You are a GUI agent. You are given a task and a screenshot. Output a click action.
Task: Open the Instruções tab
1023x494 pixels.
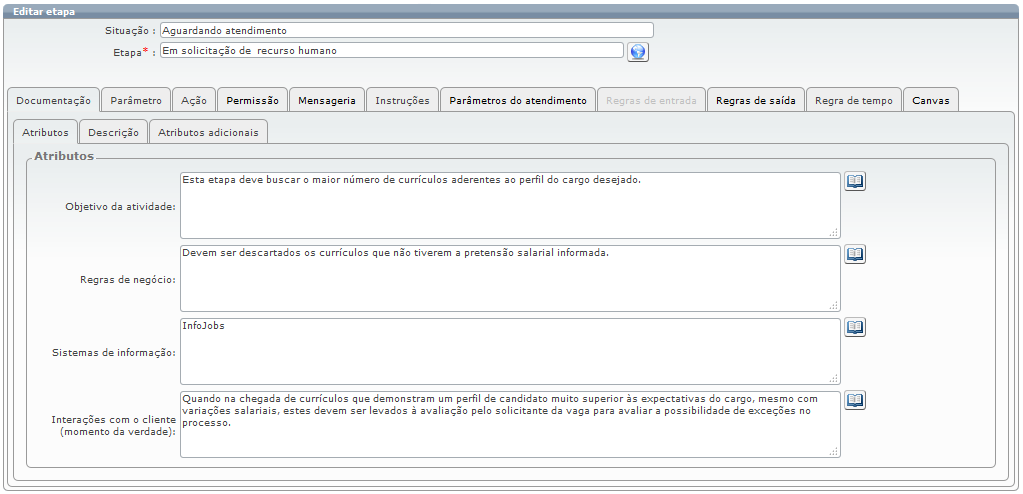pos(402,100)
